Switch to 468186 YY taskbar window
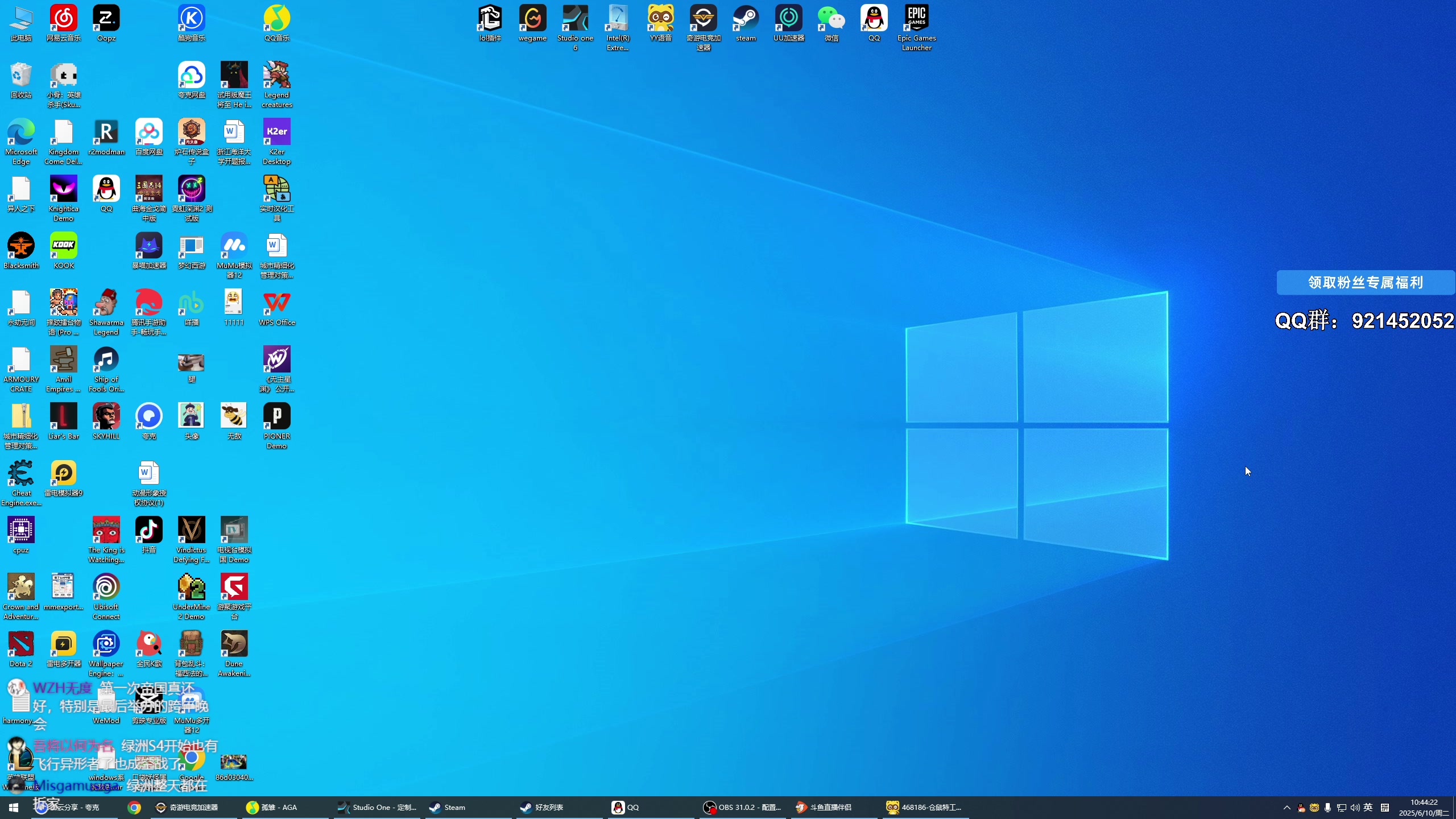The height and width of the screenshot is (819, 1456). click(x=926, y=808)
